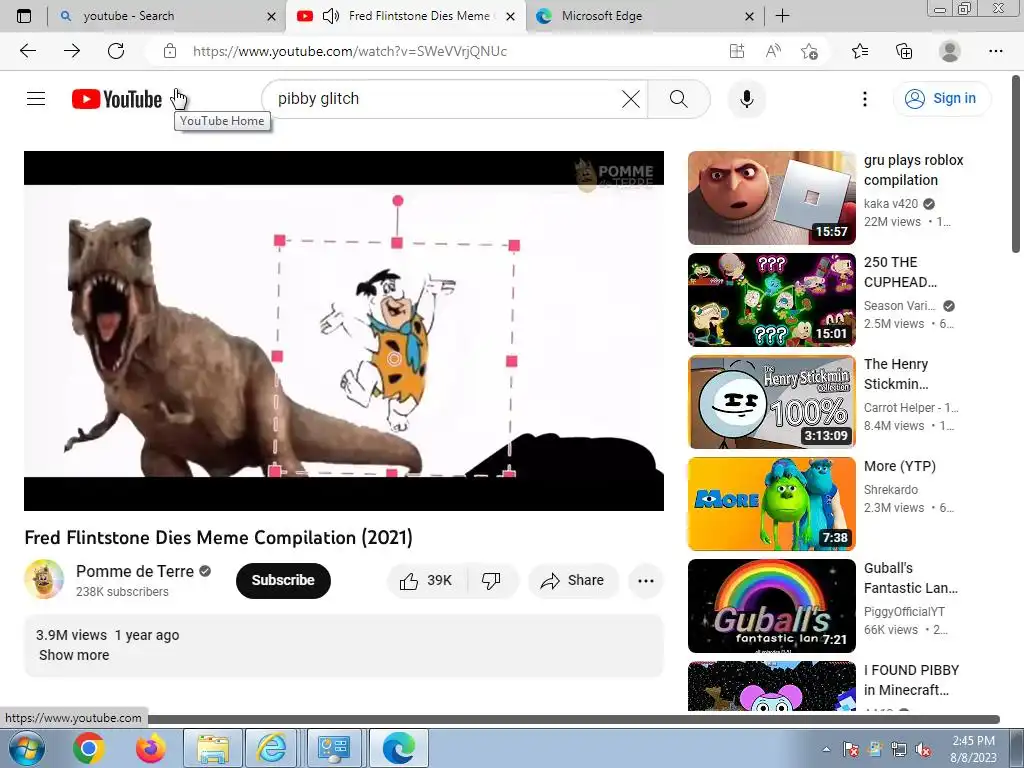
Task: Open 250 THE CUPHEAD video thumbnail
Action: (772, 300)
